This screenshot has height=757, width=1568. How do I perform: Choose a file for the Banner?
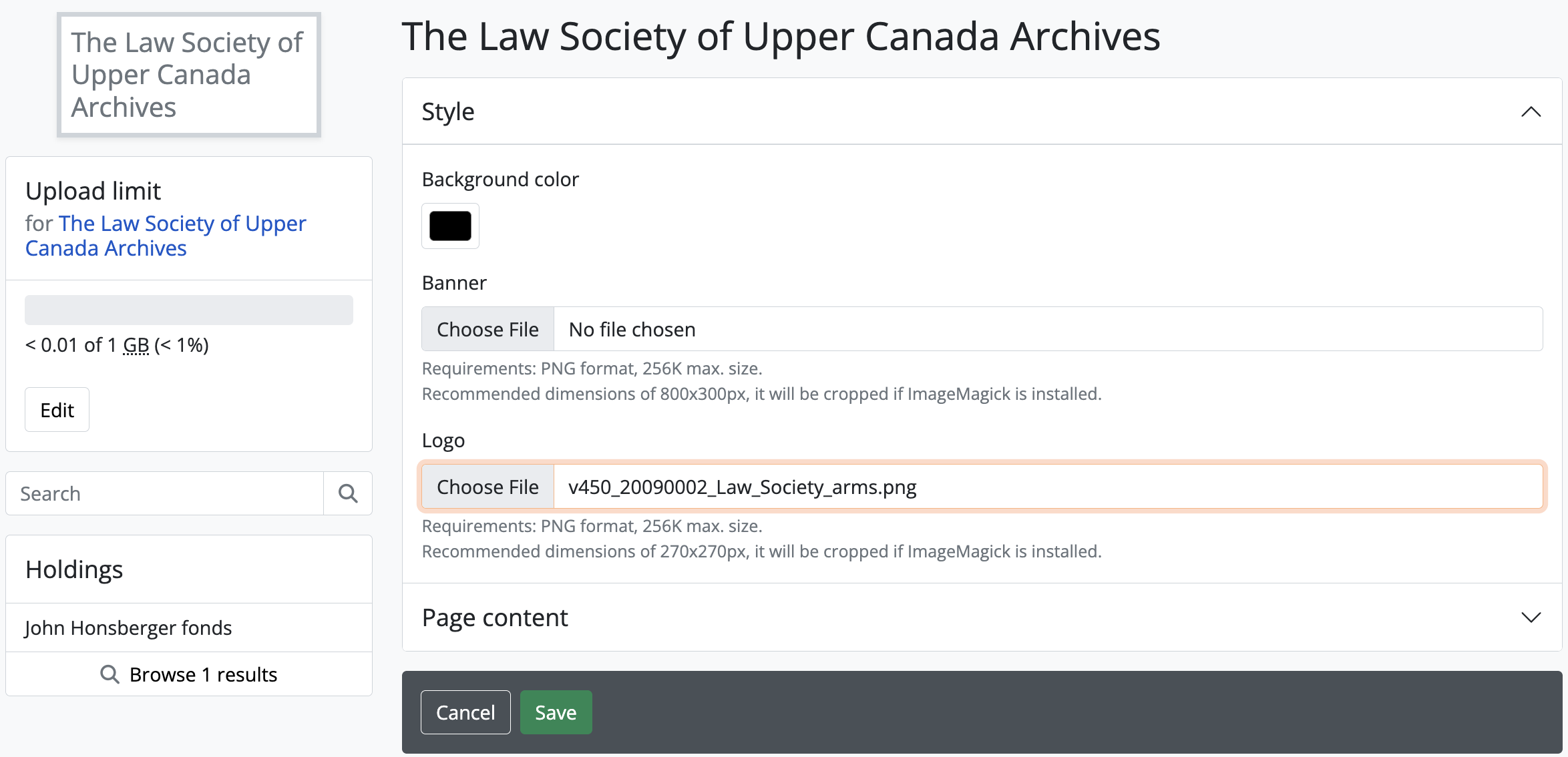coord(487,329)
